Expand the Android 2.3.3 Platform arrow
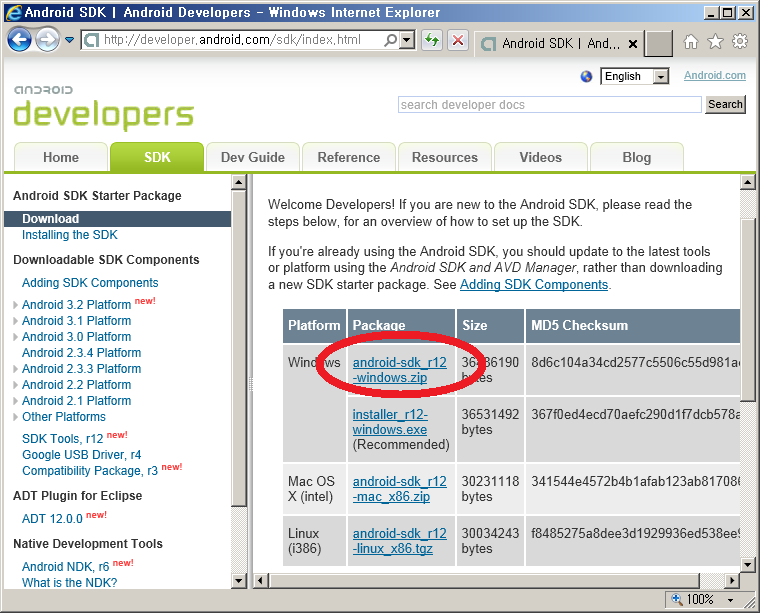The height and width of the screenshot is (613, 760). (x=16, y=369)
